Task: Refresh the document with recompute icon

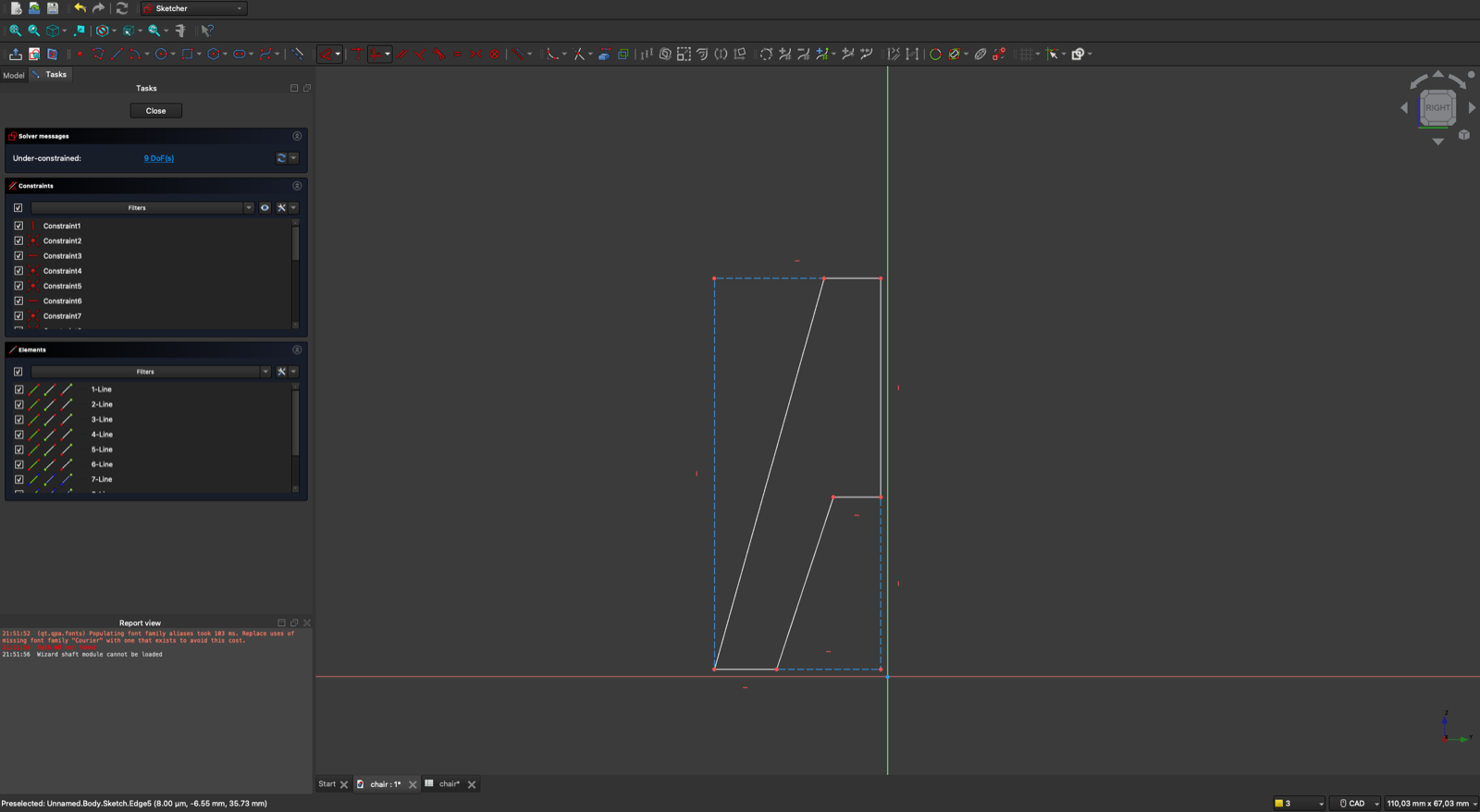Action: coord(122,8)
